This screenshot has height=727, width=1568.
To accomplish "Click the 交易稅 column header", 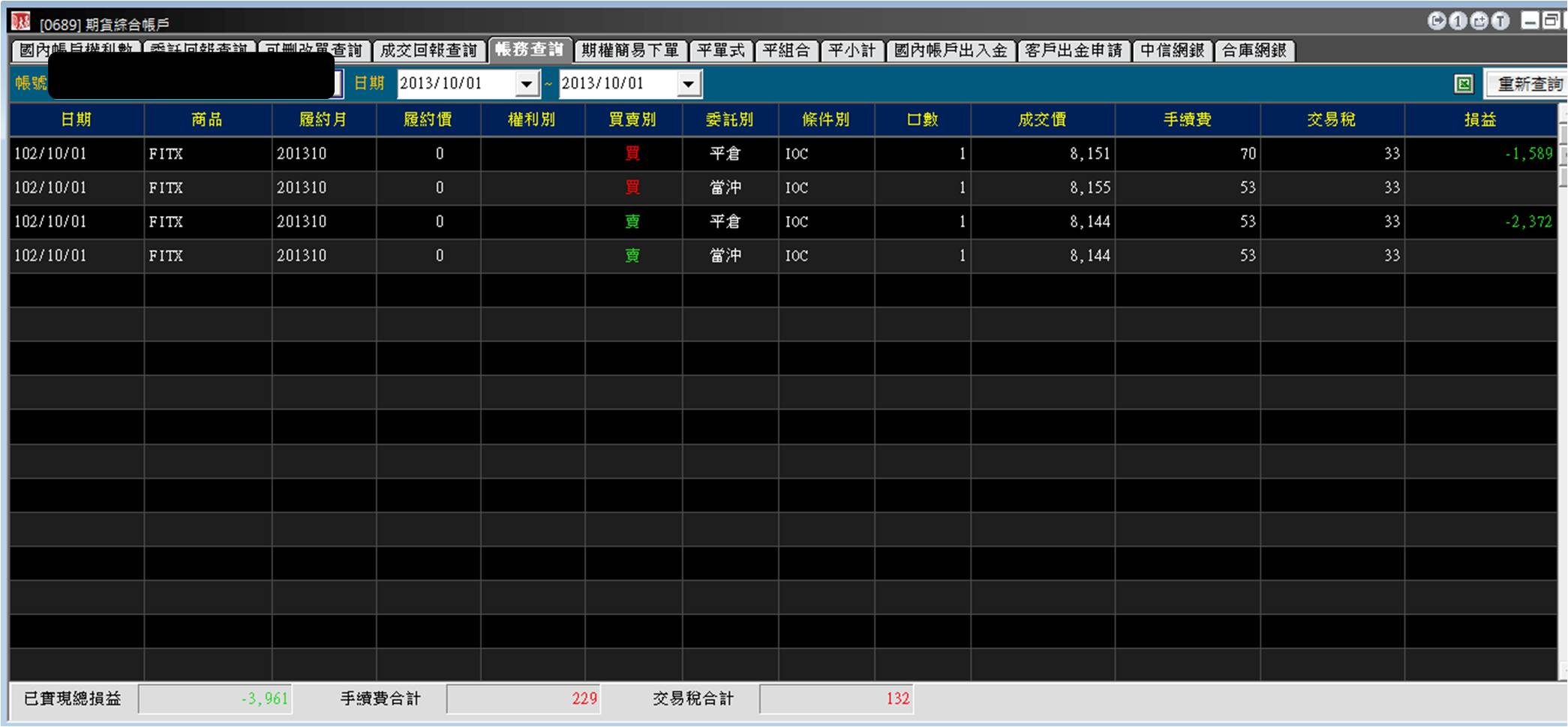I will click(x=1332, y=119).
